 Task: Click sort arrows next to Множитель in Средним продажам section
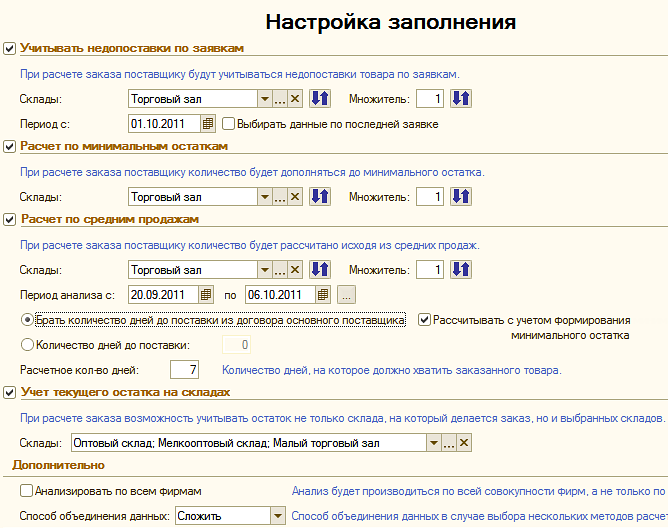[x=461, y=269]
